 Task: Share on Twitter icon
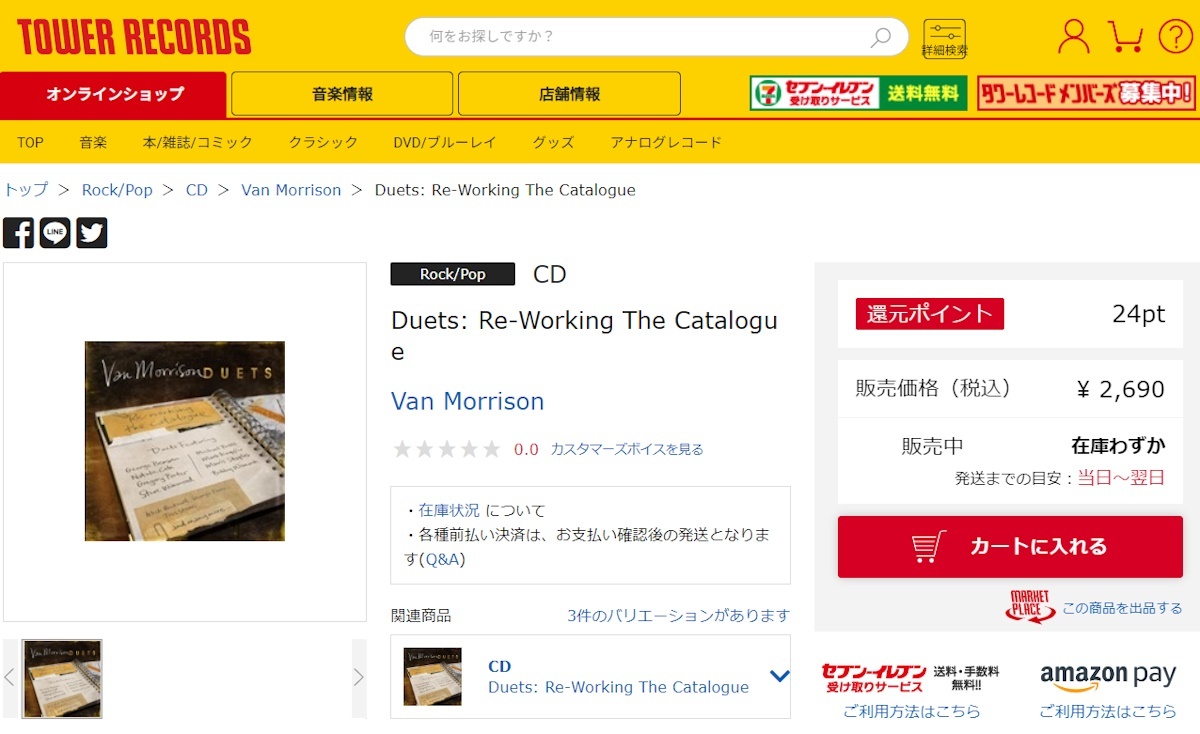[x=92, y=233]
